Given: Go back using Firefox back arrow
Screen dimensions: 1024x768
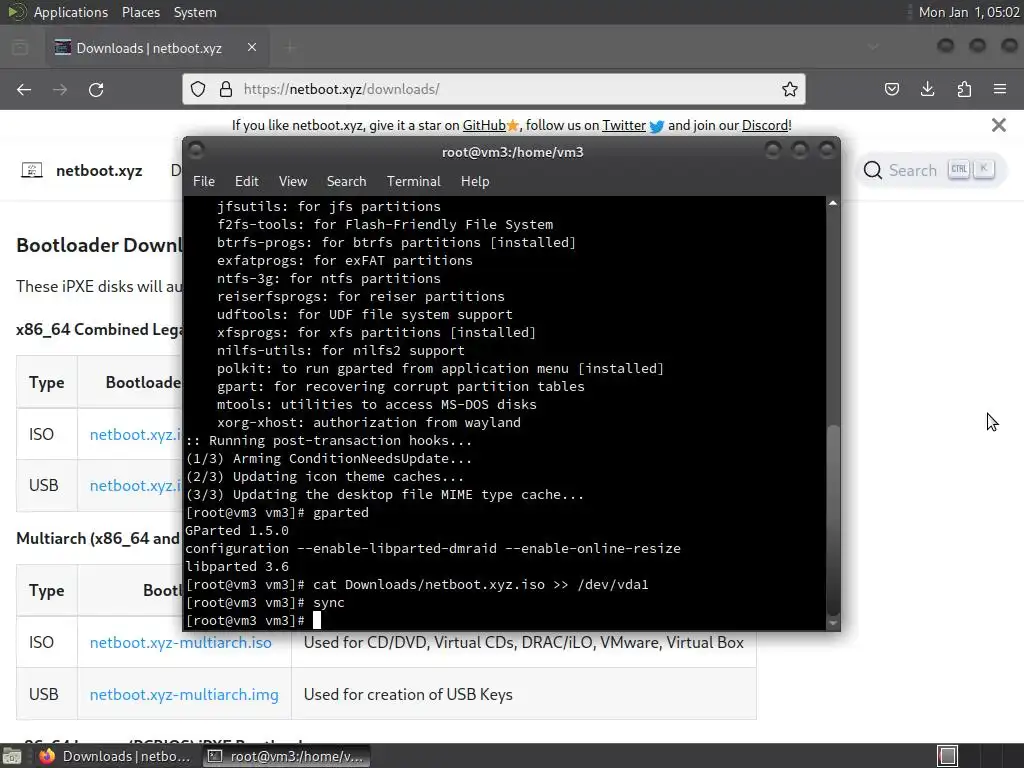Looking at the screenshot, I should tap(24, 89).
